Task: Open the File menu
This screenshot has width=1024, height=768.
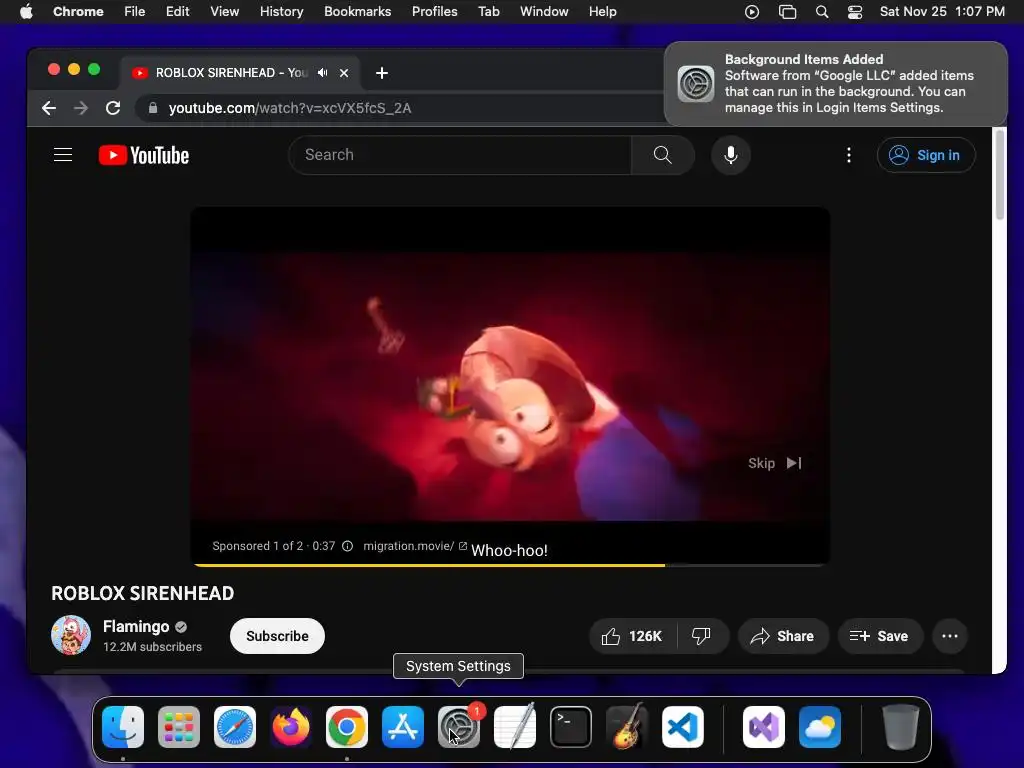Action: coord(135,12)
